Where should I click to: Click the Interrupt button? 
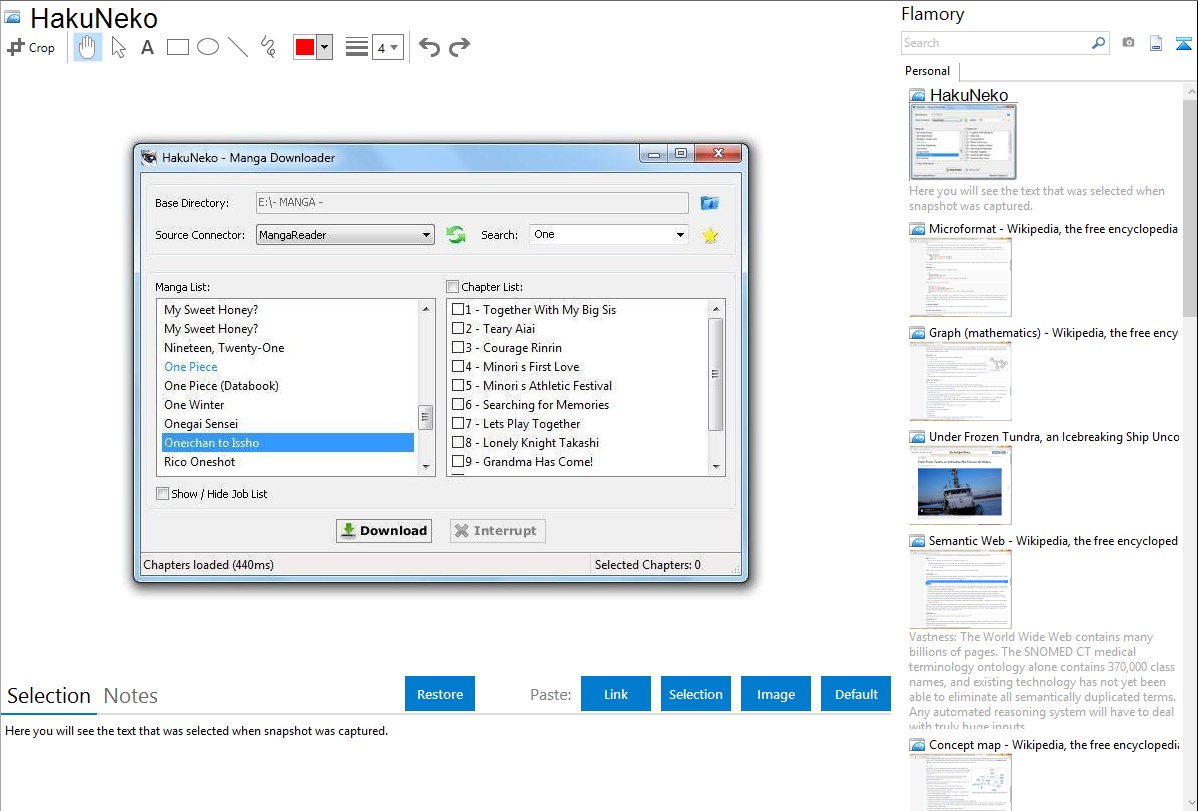click(497, 530)
